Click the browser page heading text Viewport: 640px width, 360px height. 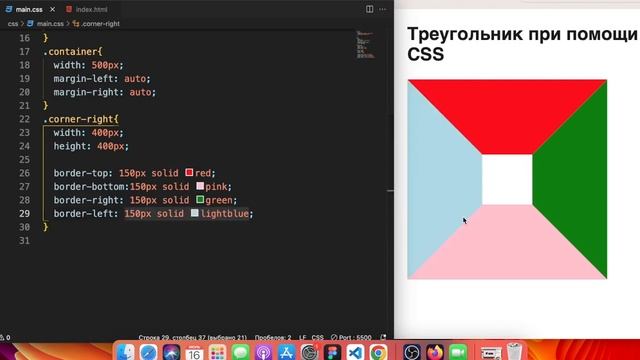pyautogui.click(x=522, y=44)
